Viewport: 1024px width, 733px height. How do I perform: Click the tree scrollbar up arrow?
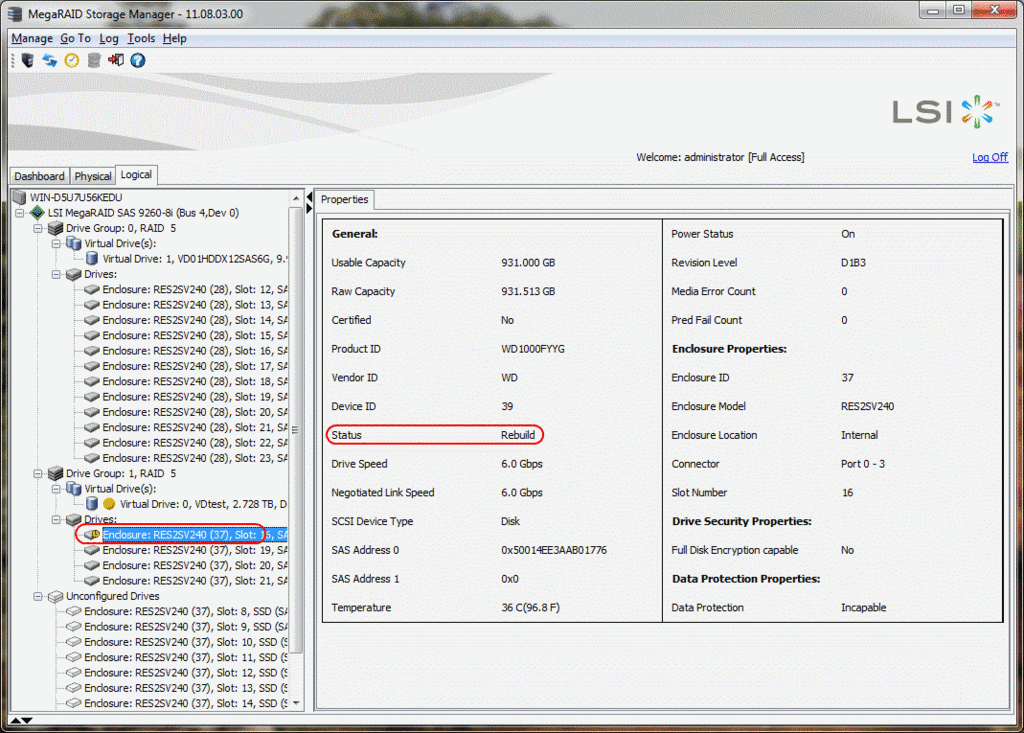(x=296, y=198)
